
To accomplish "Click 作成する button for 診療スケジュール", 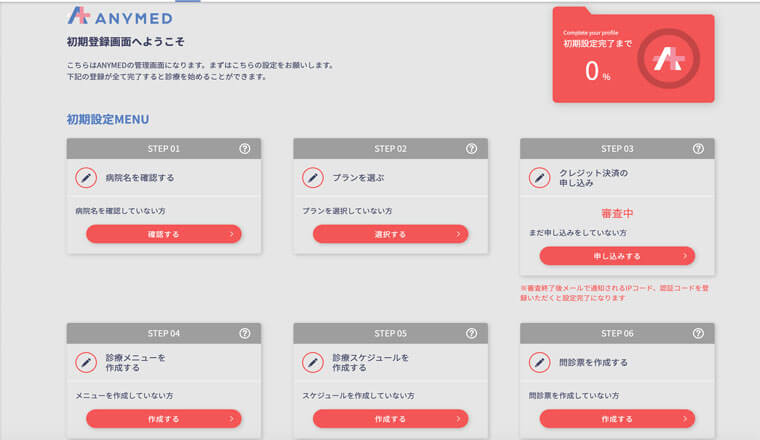I will pyautogui.click(x=391, y=419).
